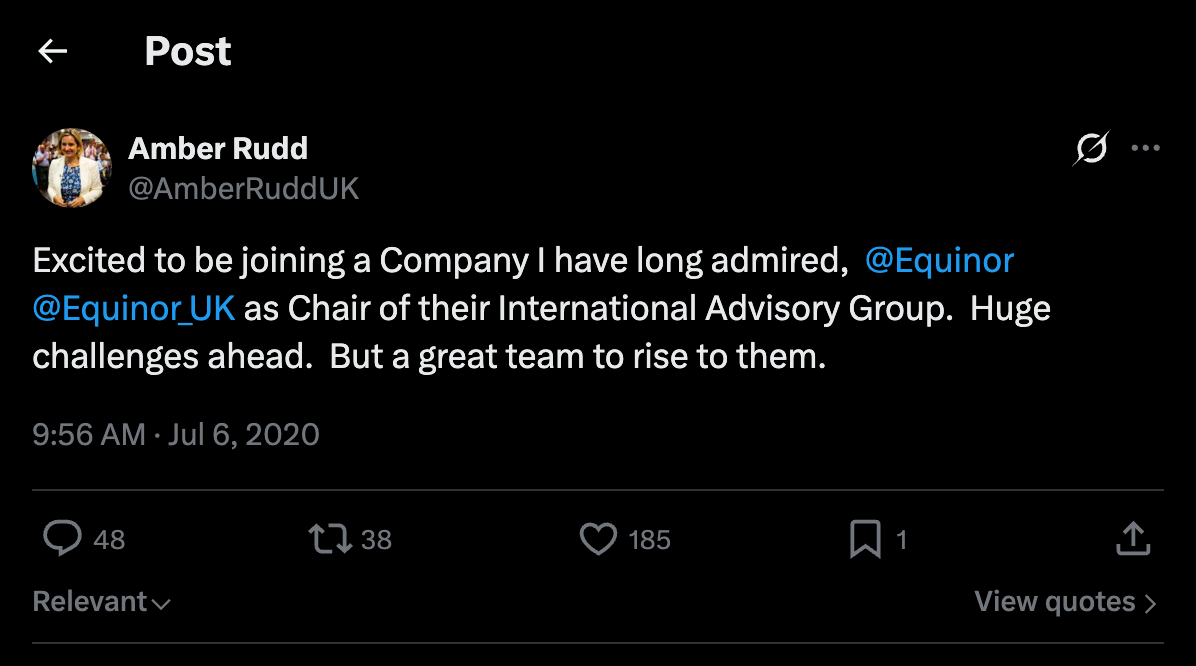Expand the Relevant sort dropdown
The width and height of the screenshot is (1196, 666).
click(101, 602)
